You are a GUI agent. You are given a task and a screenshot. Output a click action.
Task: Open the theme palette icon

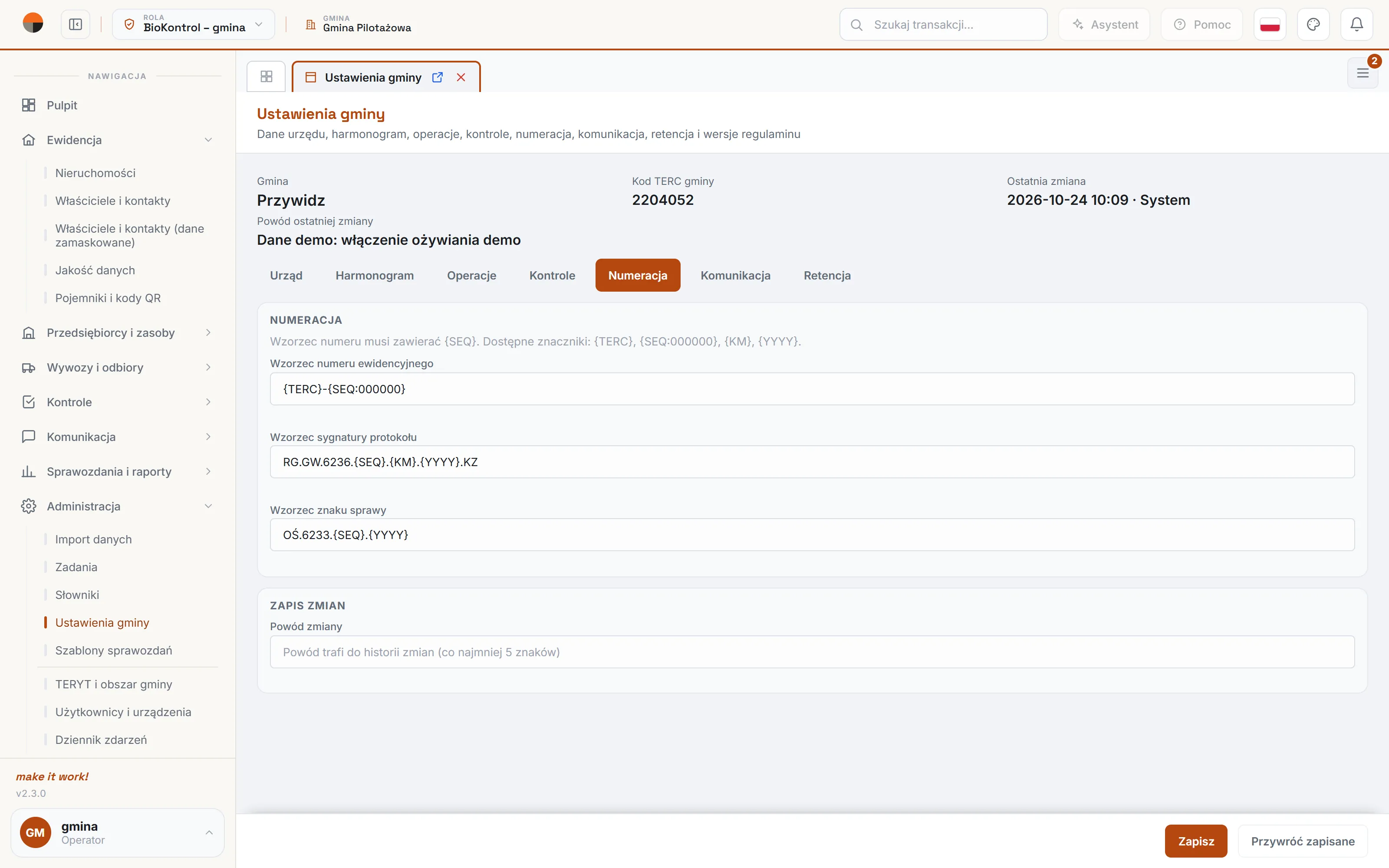pos(1313,25)
